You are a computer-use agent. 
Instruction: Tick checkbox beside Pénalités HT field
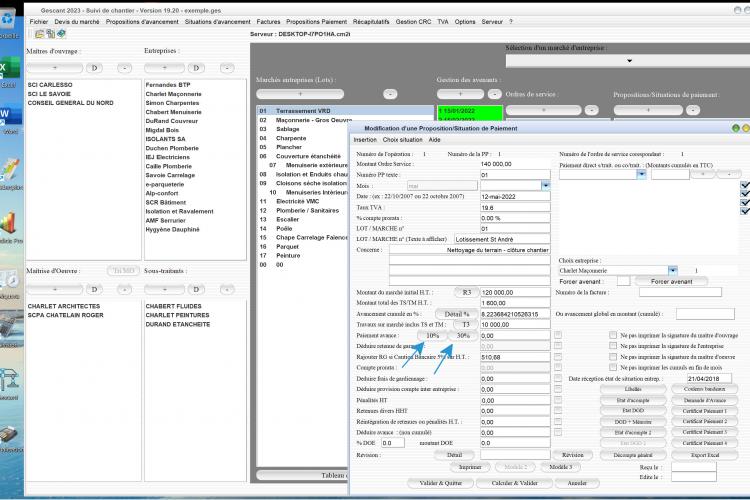[558, 400]
